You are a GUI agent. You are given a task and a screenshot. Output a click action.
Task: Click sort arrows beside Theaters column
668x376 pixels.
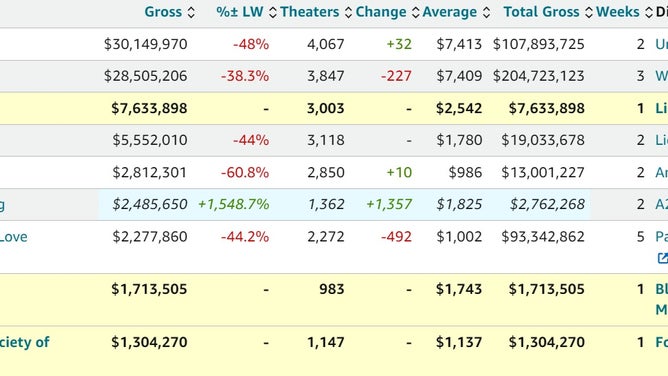point(348,12)
